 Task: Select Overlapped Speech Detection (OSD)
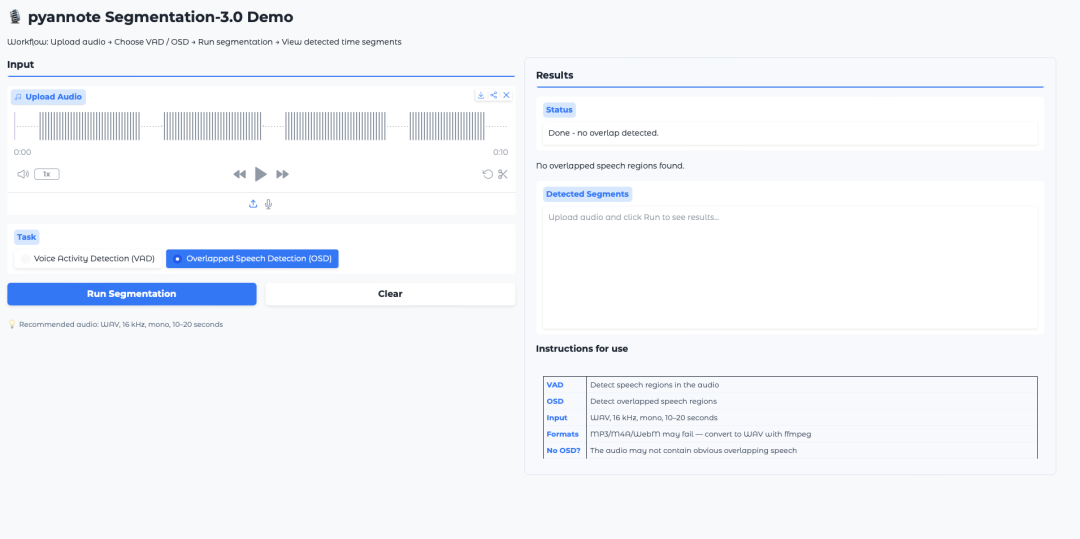coord(252,259)
